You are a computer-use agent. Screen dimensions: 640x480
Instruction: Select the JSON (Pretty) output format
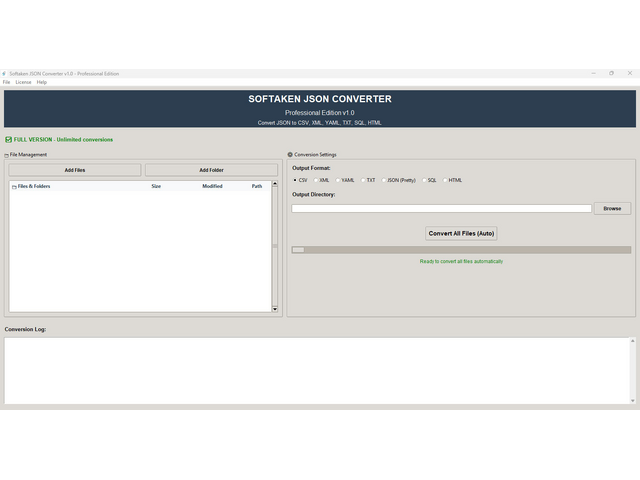[398, 180]
